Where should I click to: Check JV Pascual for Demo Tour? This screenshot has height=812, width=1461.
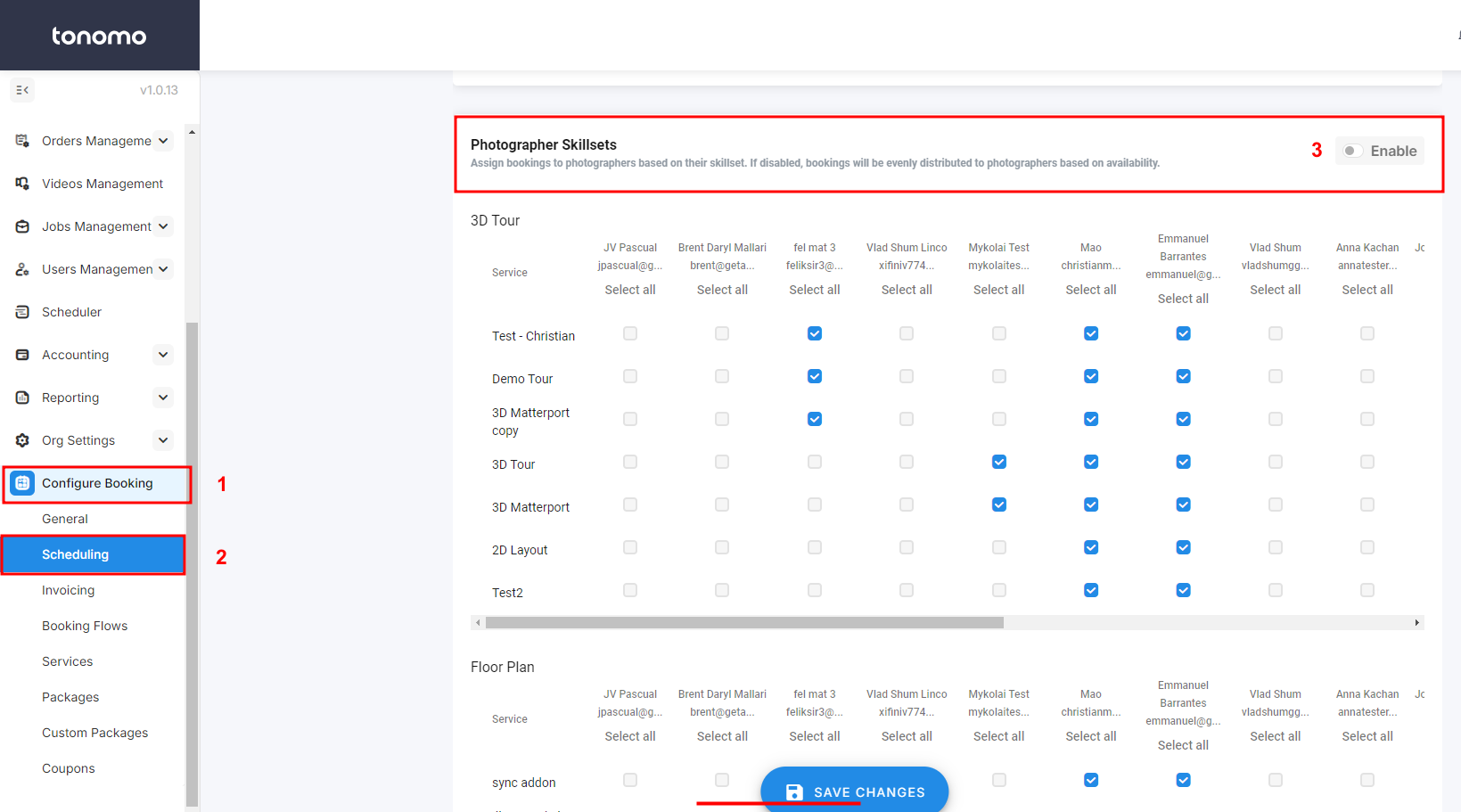tap(630, 376)
